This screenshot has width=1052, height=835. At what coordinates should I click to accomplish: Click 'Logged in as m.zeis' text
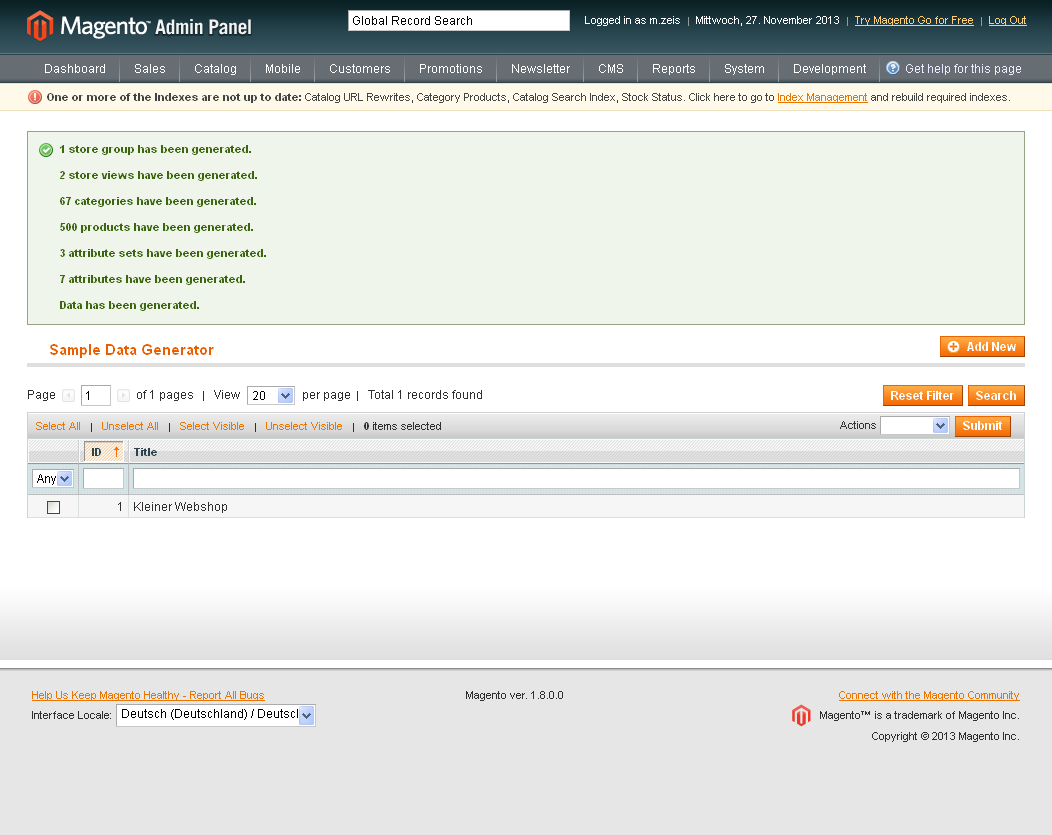tap(632, 20)
